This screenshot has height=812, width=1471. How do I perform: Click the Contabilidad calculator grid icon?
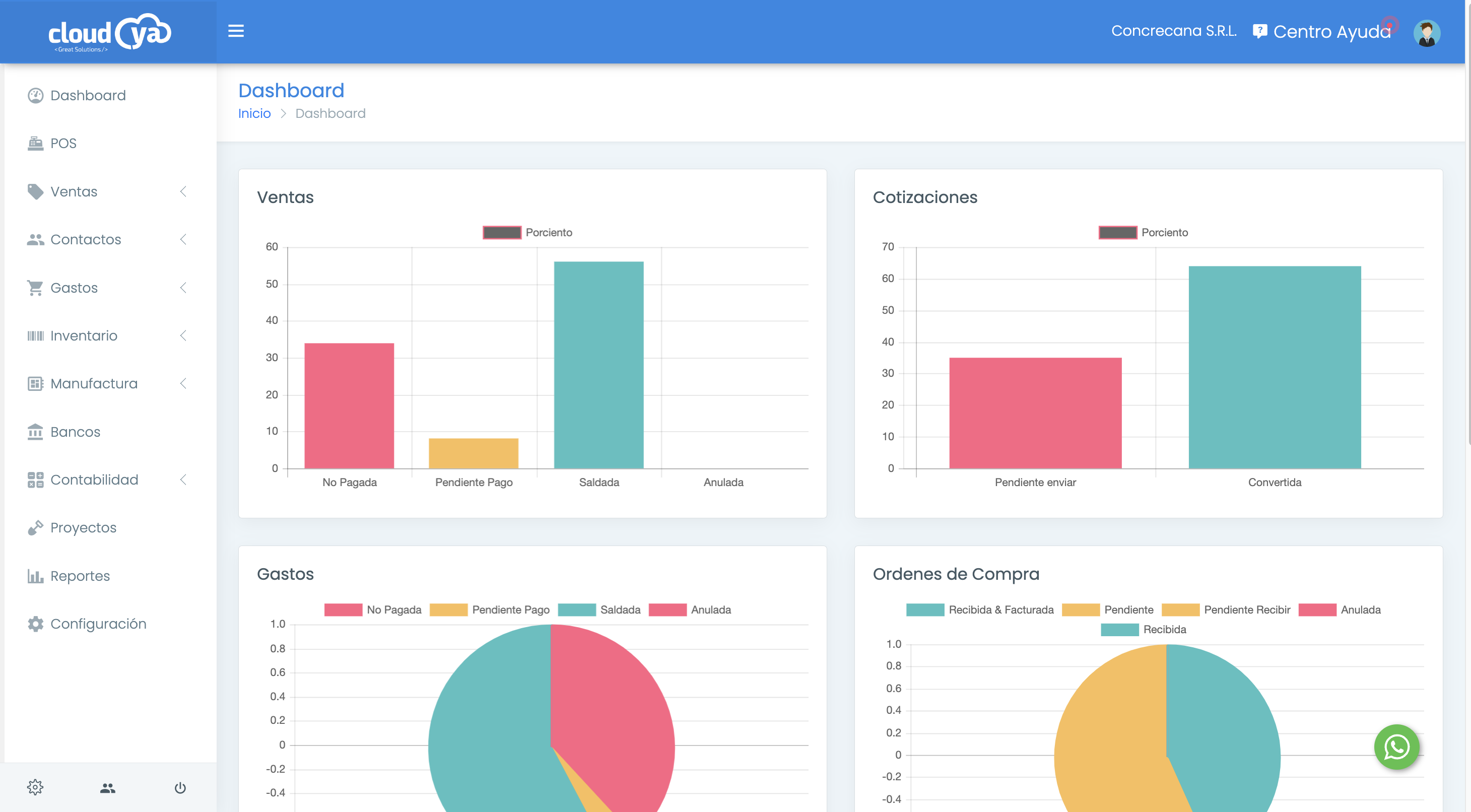[35, 480]
